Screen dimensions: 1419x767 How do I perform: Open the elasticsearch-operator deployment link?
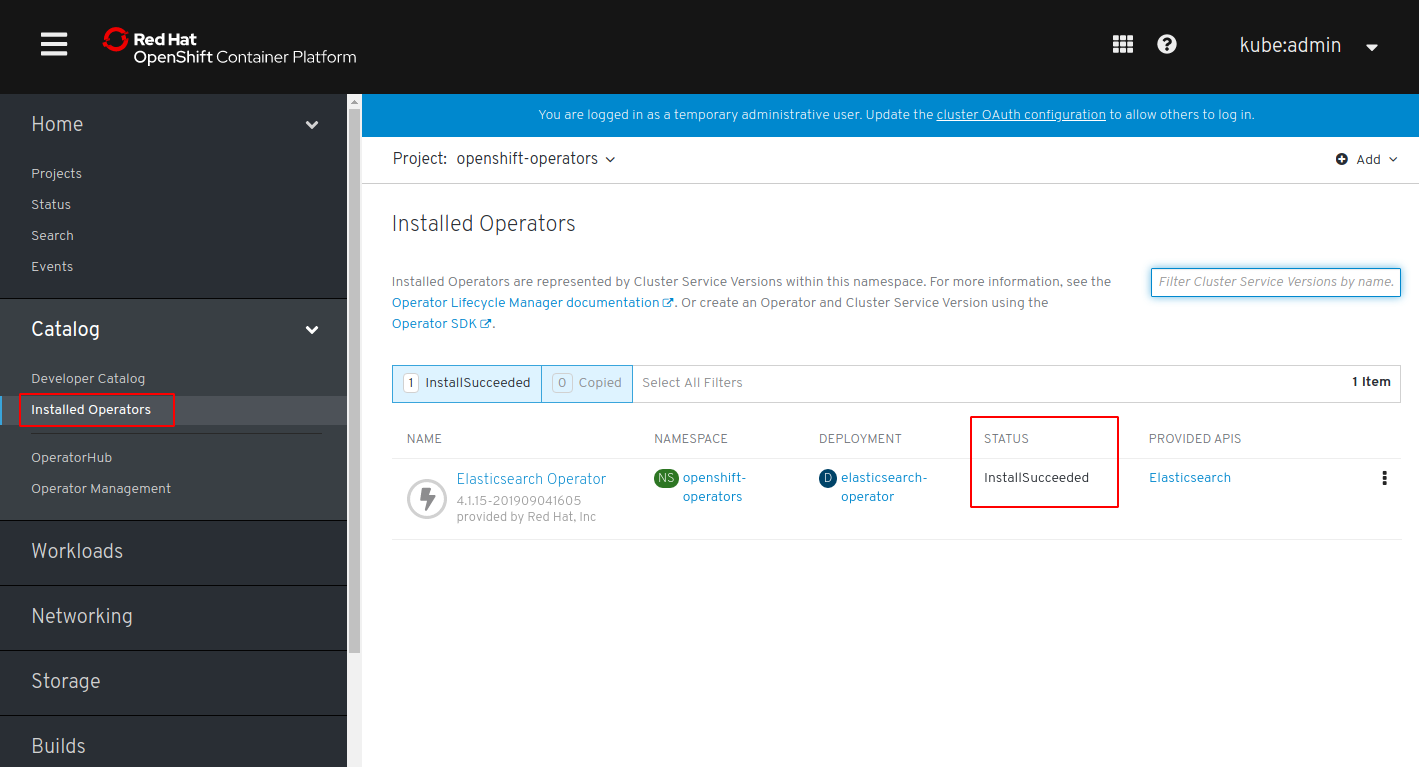click(x=884, y=487)
